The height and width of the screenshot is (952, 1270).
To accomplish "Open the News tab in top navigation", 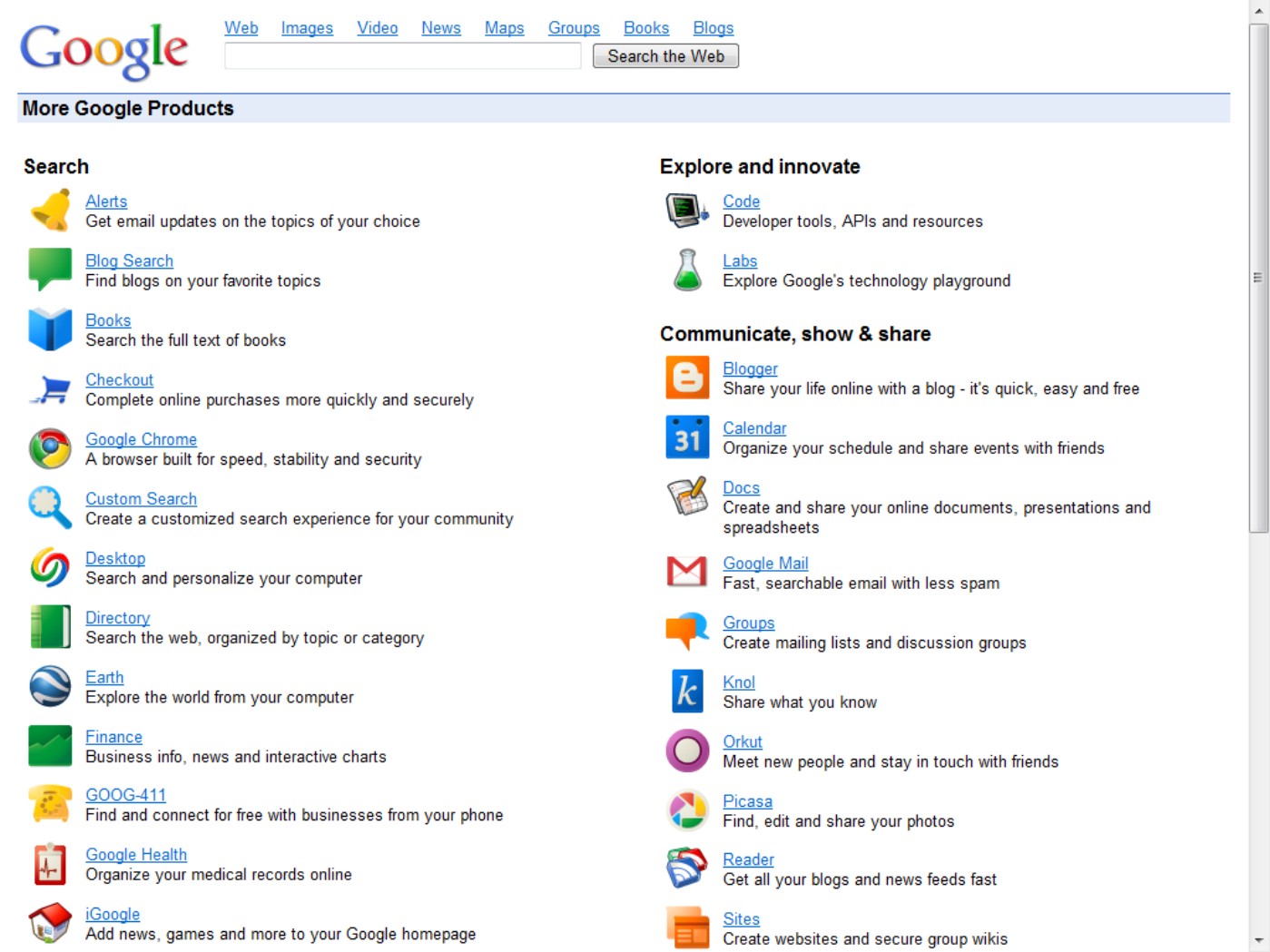I will (x=441, y=28).
